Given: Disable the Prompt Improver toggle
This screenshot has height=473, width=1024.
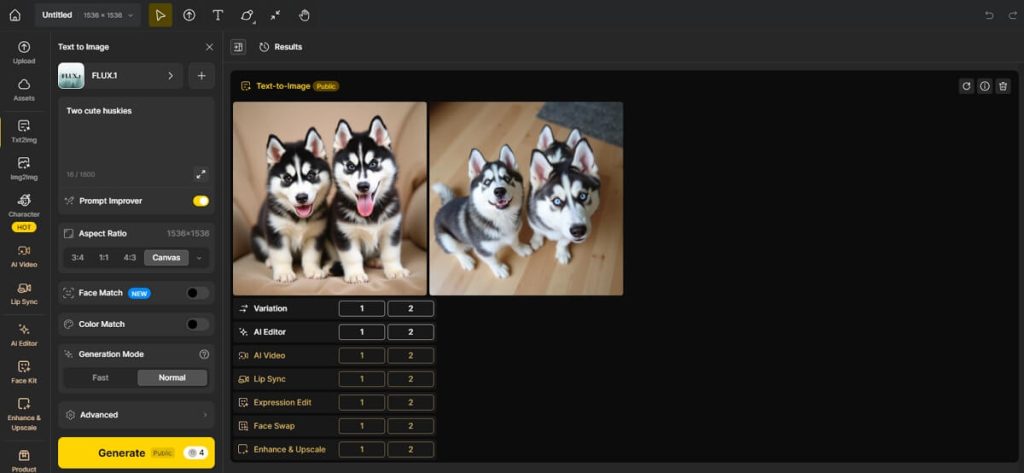Looking at the screenshot, I should (201, 201).
